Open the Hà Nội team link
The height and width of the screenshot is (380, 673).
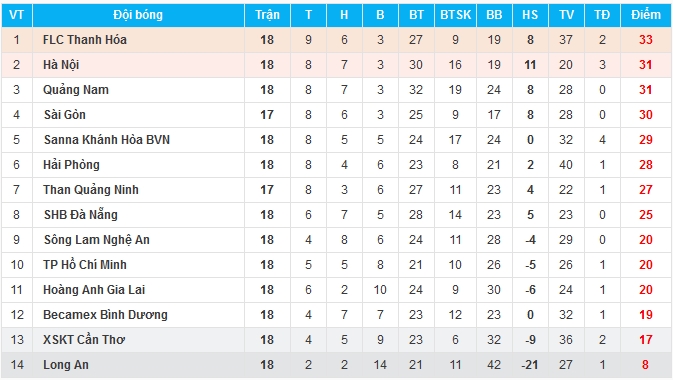click(x=61, y=65)
